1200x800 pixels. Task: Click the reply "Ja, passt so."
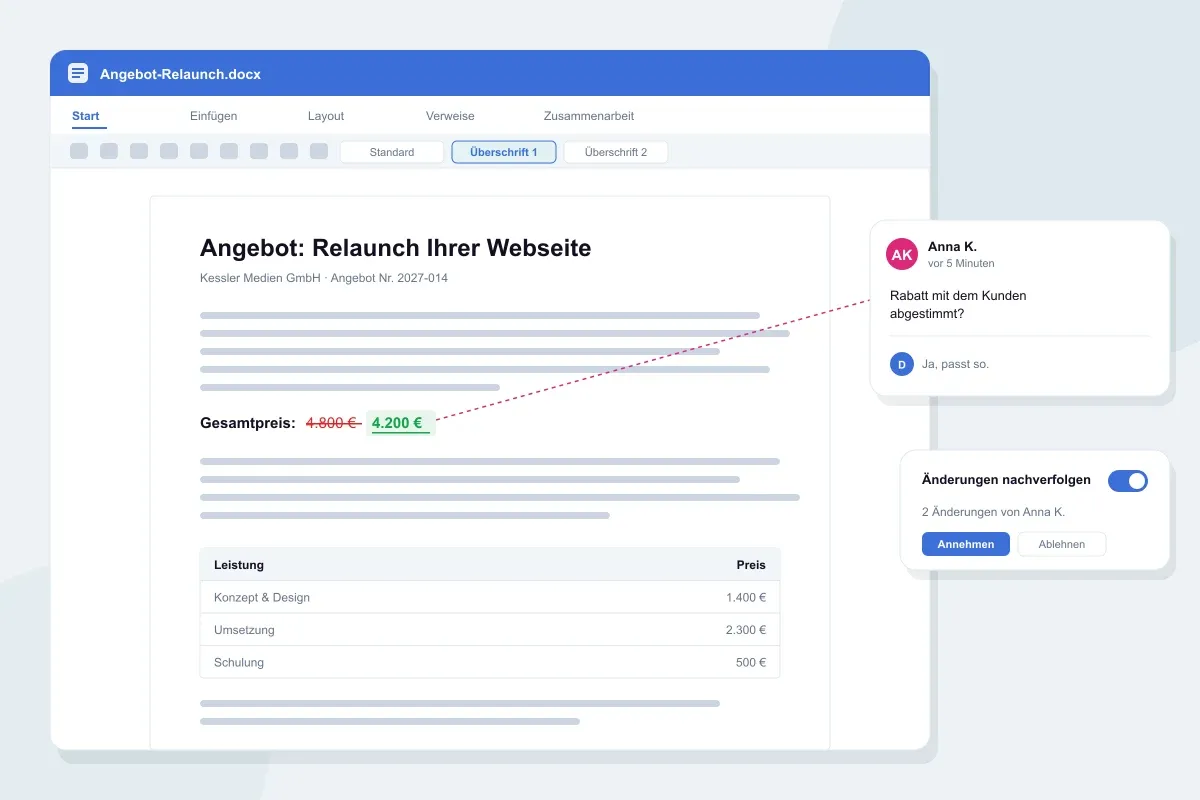tap(955, 364)
